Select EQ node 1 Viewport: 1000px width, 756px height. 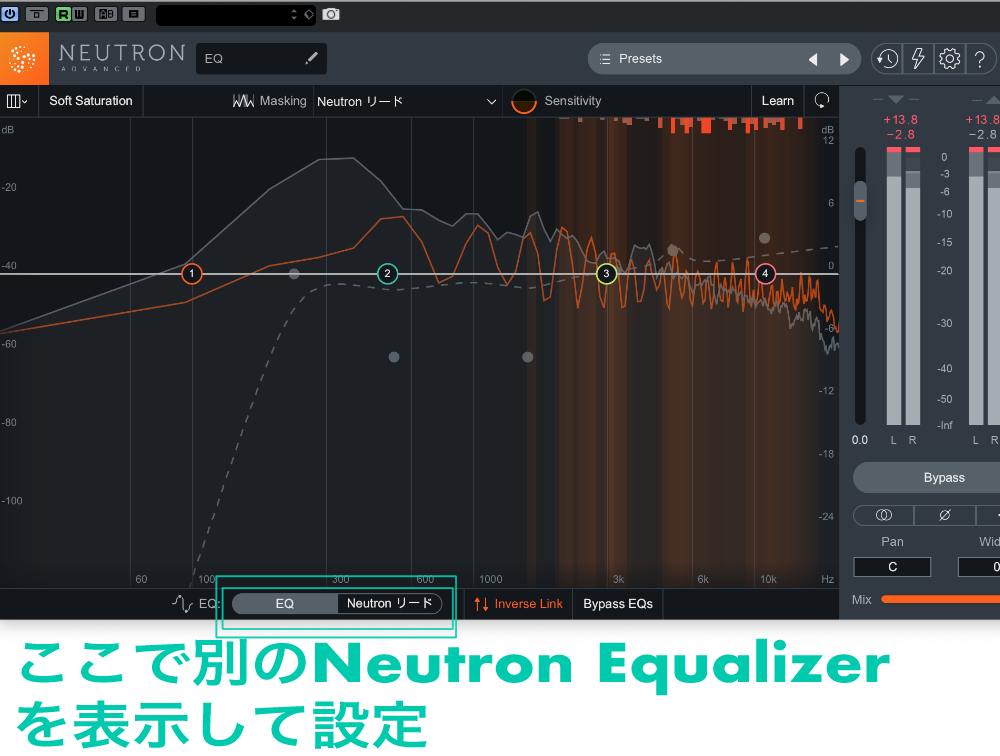(191, 274)
